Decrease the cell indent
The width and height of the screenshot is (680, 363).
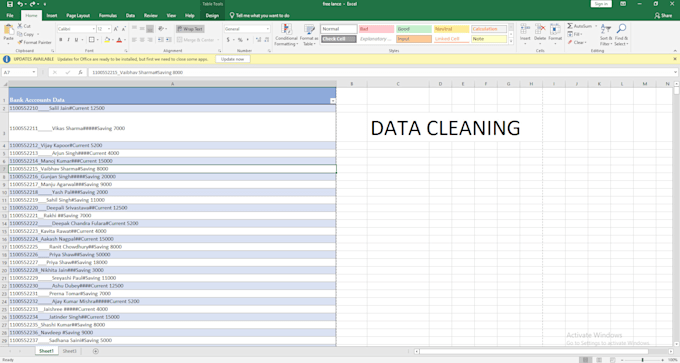click(160, 40)
